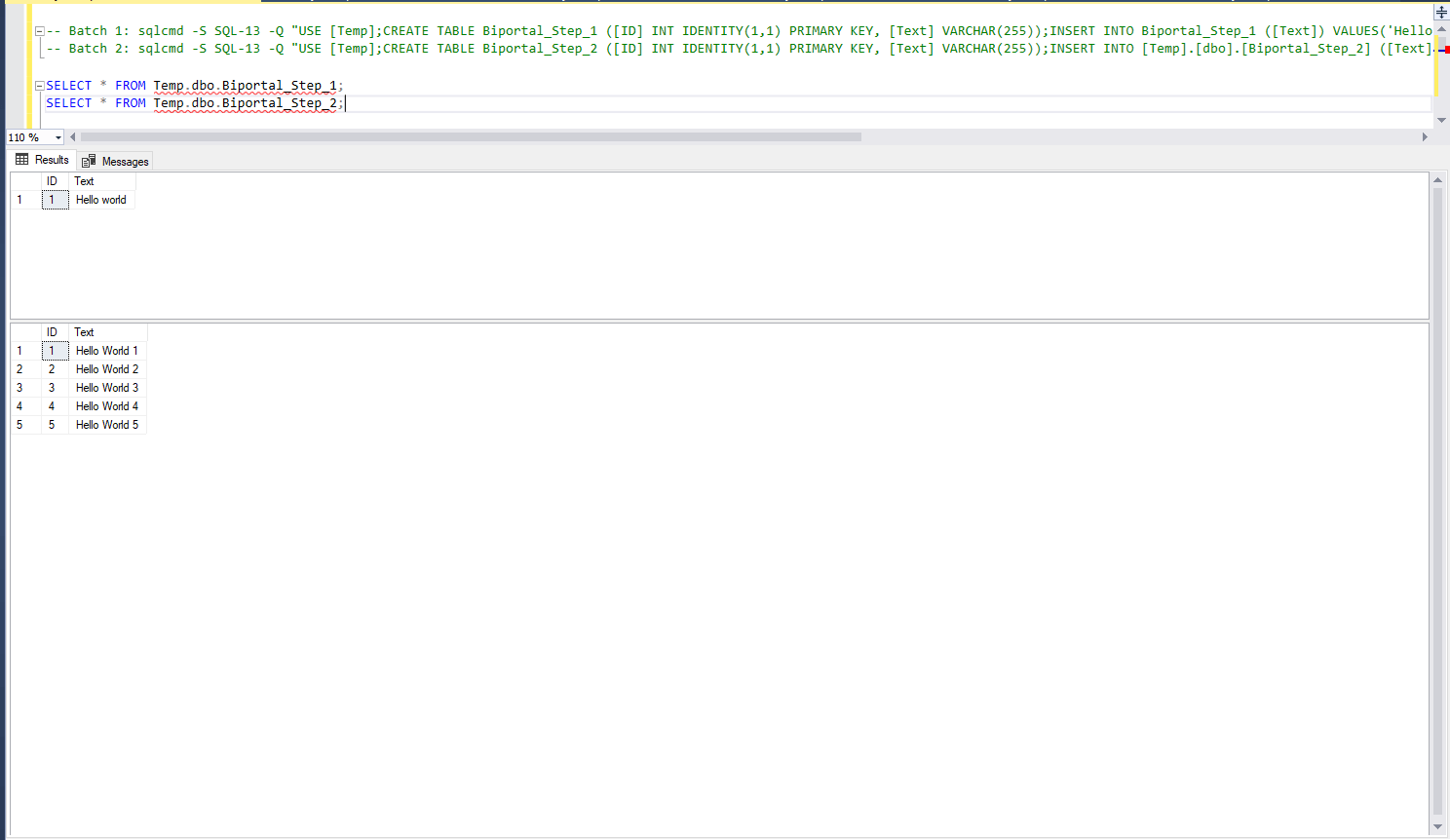Open the 110 % zoom dropdown
Viewport: 1450px width, 840px height.
pos(58,137)
